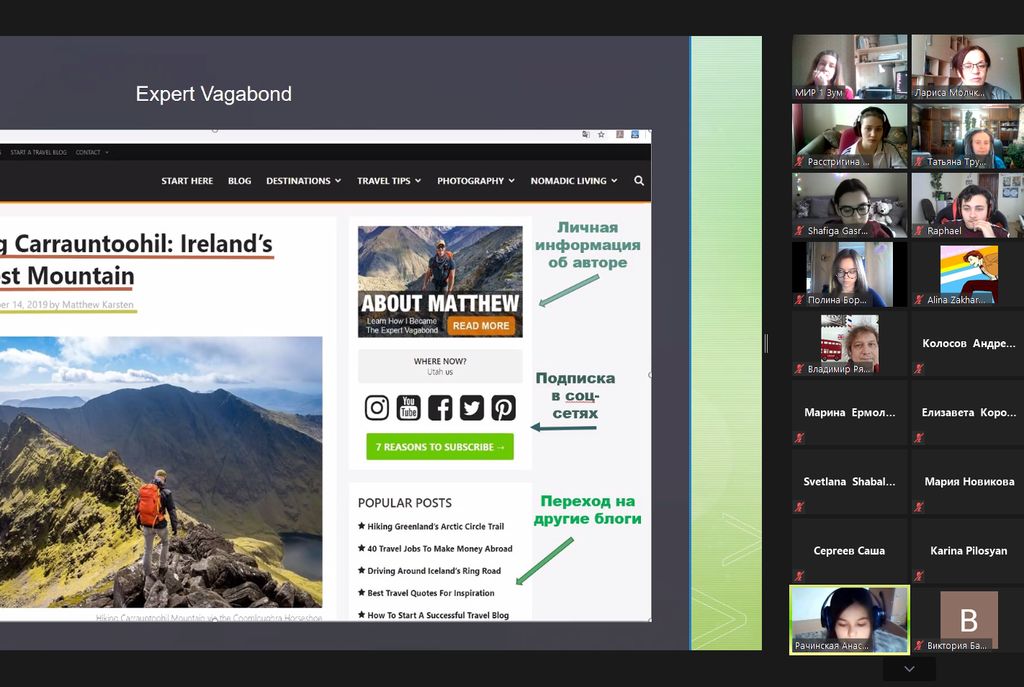Click the search magnifier in the site navigation

(639, 180)
